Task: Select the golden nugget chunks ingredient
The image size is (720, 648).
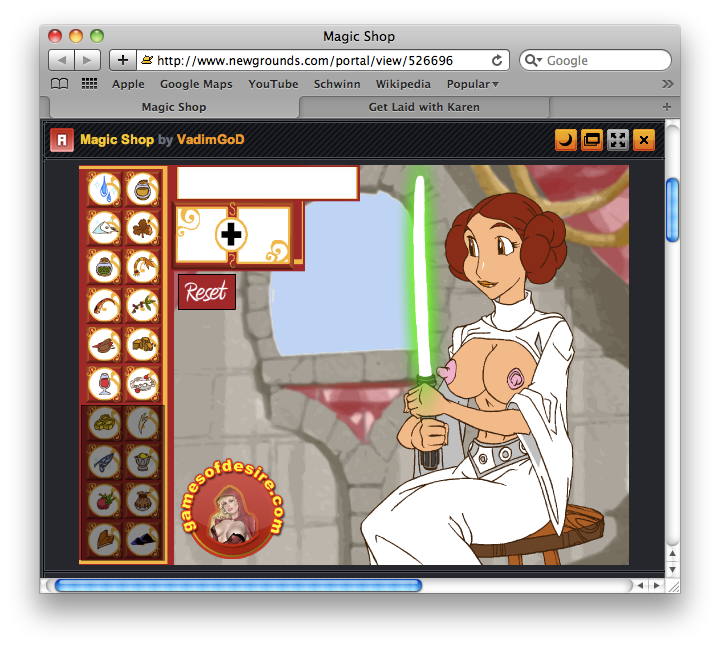Action: (142, 344)
